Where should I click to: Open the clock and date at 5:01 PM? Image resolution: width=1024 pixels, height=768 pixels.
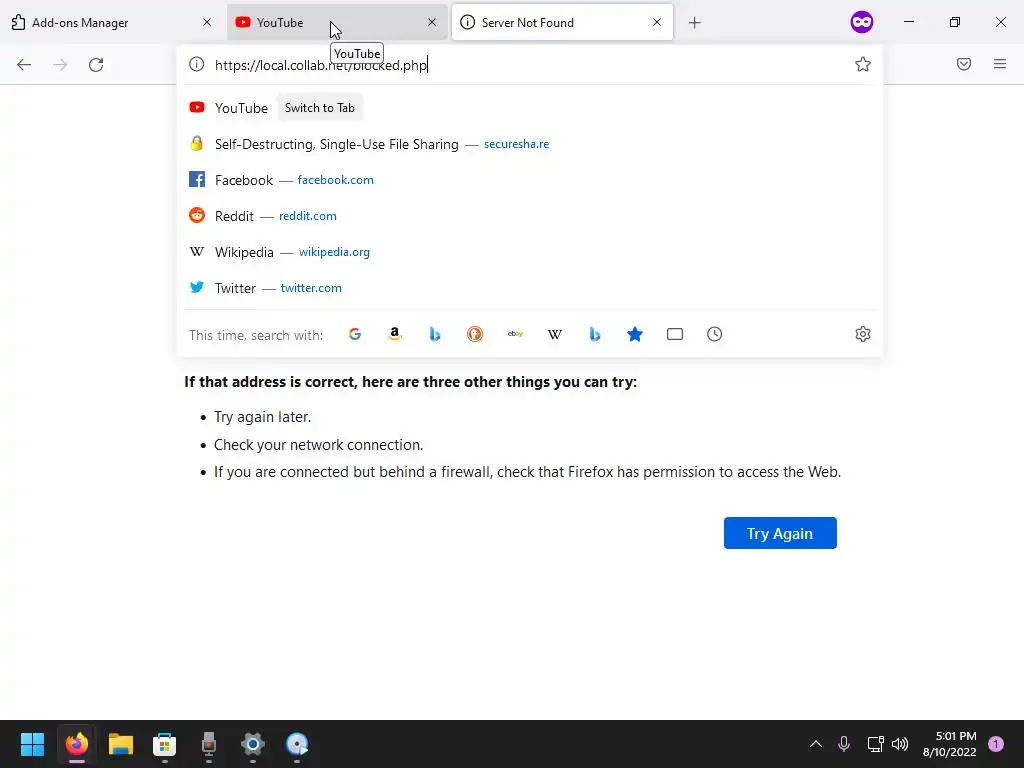pos(949,744)
